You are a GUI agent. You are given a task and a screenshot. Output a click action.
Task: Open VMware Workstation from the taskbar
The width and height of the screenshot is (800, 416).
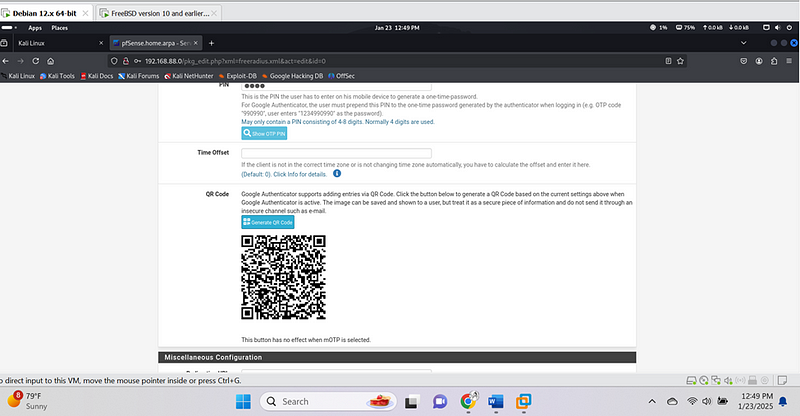tap(523, 402)
